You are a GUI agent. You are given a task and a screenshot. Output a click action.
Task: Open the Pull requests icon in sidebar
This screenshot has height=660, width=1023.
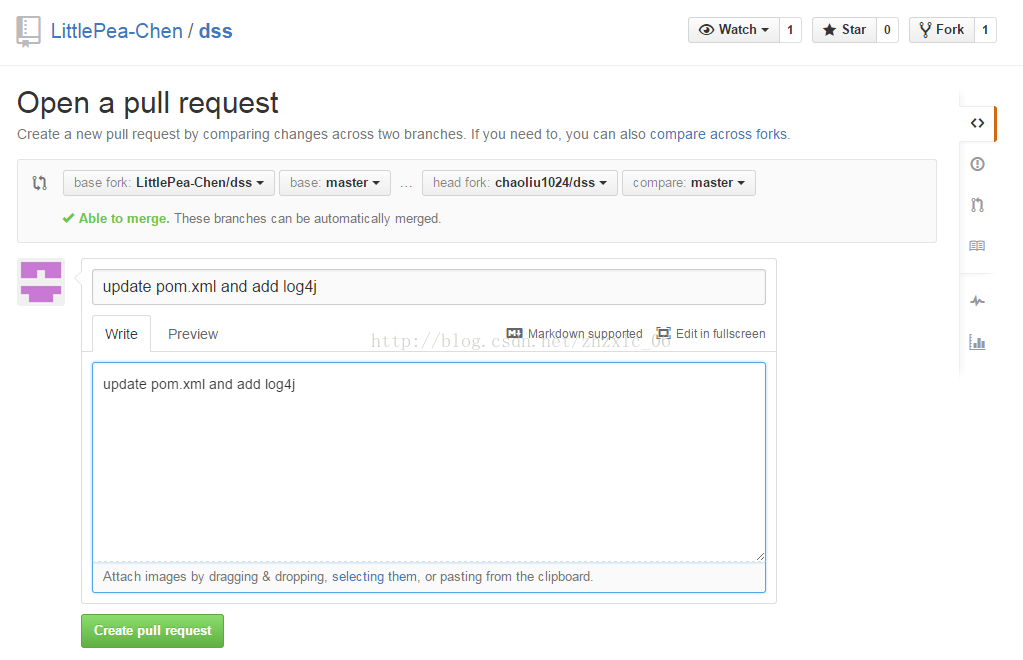point(977,205)
